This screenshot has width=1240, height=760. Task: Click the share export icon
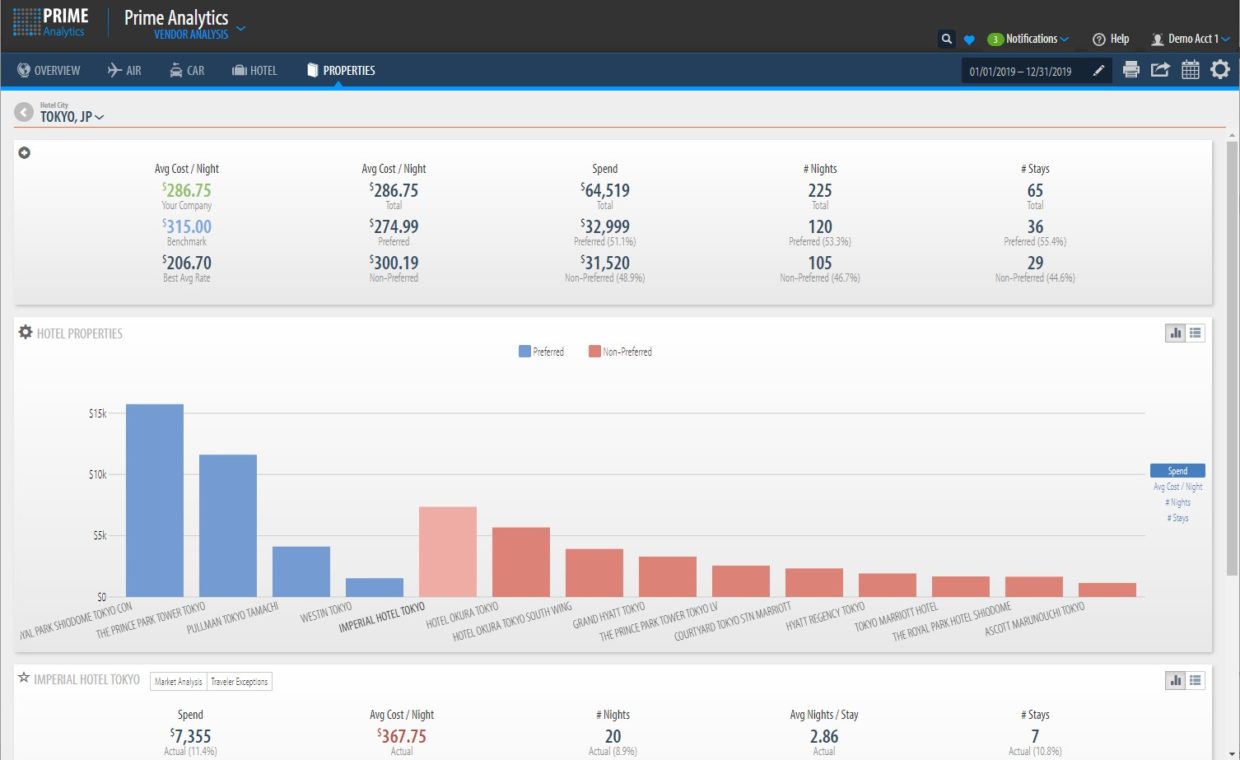(1160, 70)
